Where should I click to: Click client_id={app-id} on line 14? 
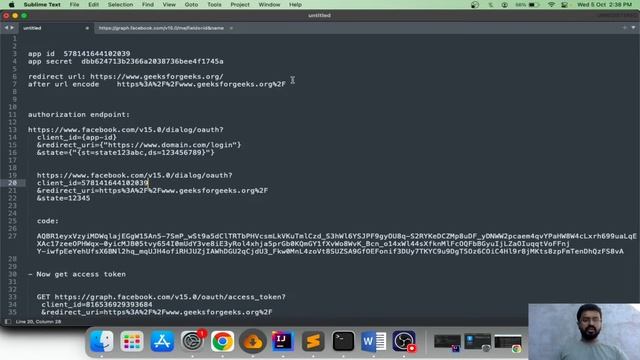pos(77,137)
